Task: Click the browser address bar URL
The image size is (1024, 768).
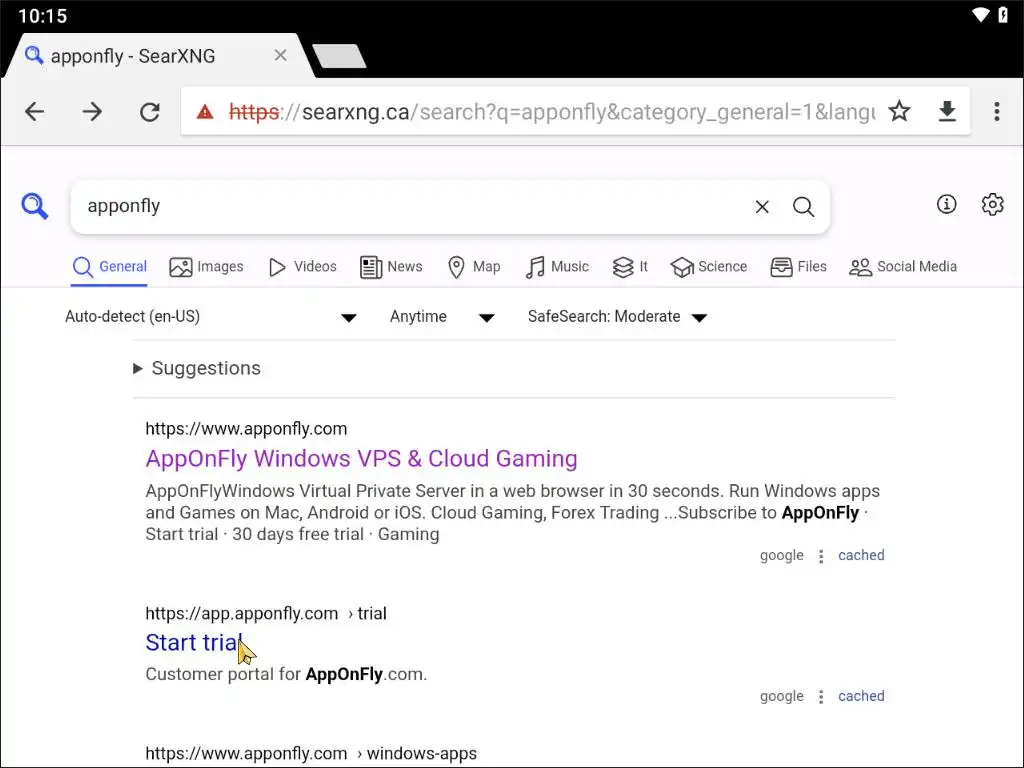Action: [552, 112]
